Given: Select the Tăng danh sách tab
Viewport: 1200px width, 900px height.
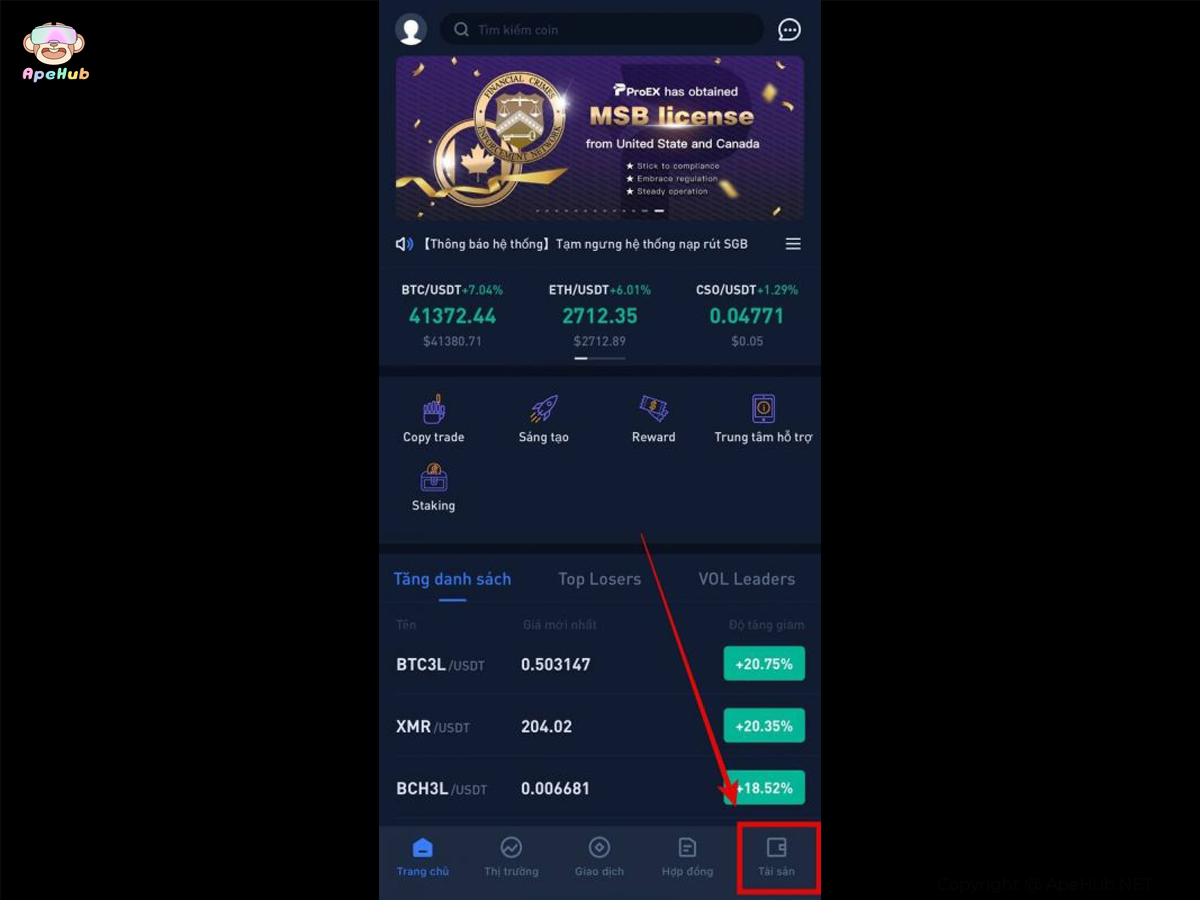Looking at the screenshot, I should tap(452, 579).
